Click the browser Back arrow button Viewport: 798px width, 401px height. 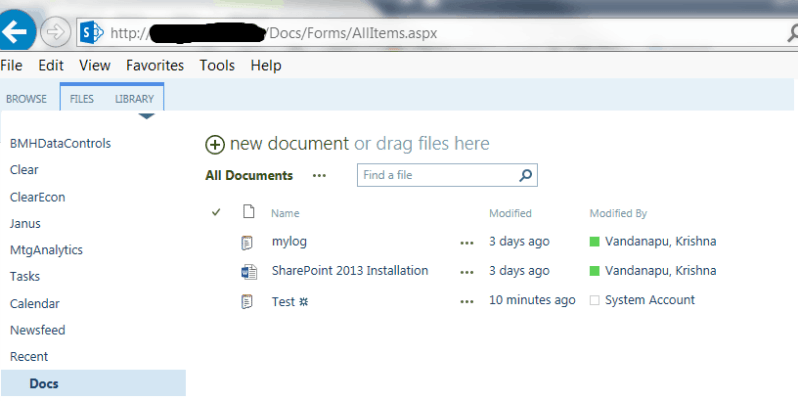tap(15, 32)
